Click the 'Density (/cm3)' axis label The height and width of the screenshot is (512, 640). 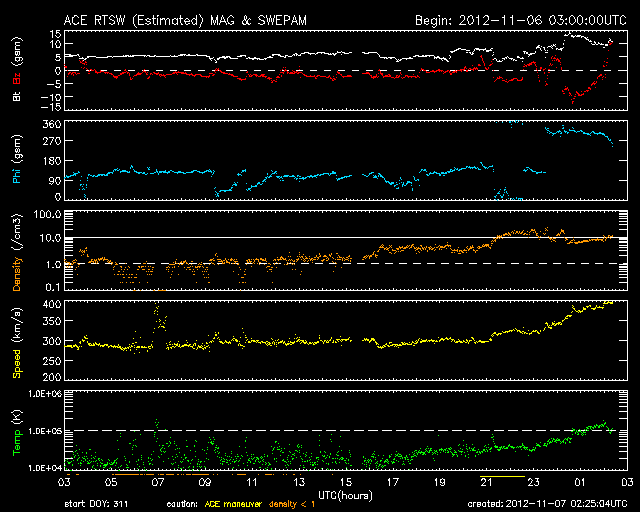(x=17, y=252)
